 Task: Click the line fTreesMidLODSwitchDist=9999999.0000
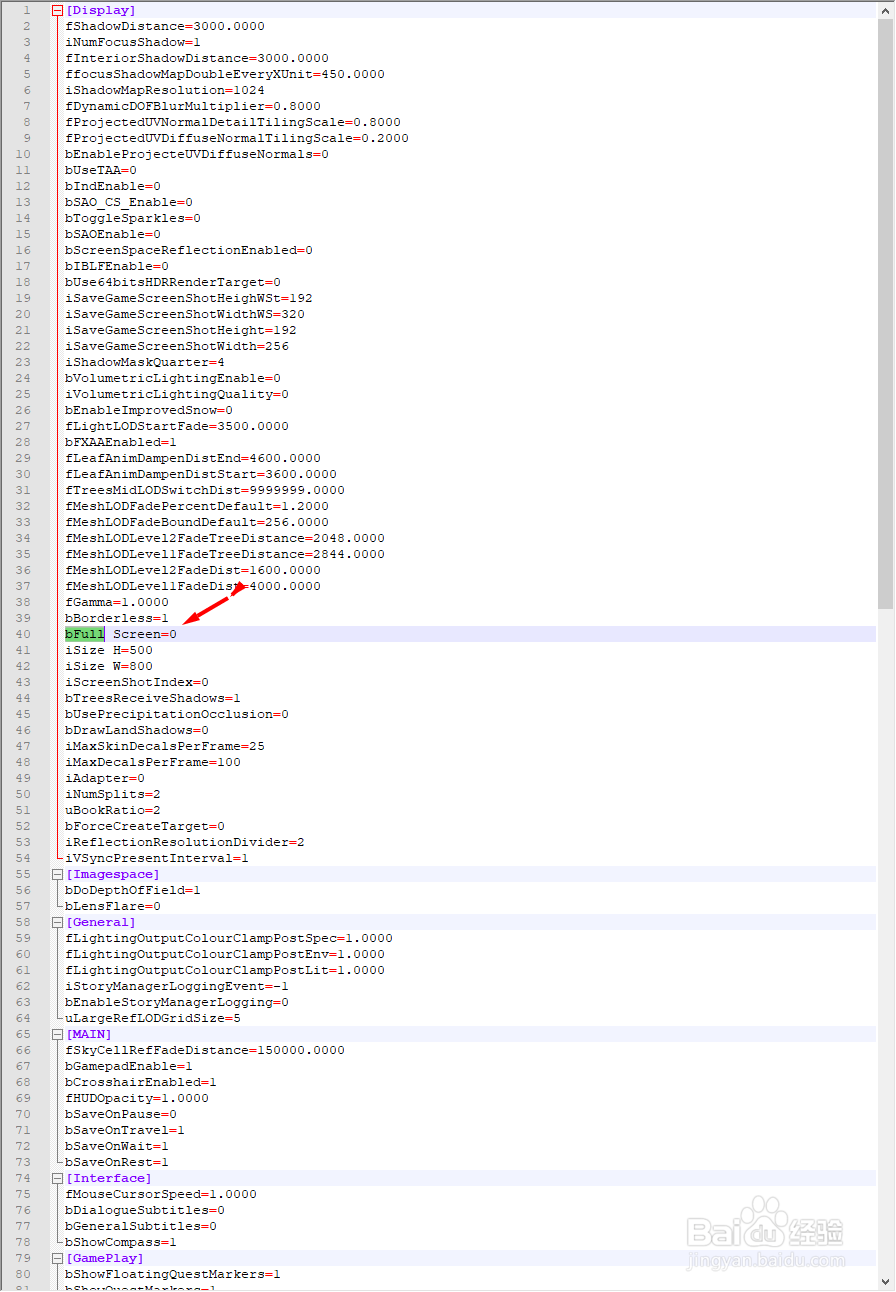(x=205, y=490)
